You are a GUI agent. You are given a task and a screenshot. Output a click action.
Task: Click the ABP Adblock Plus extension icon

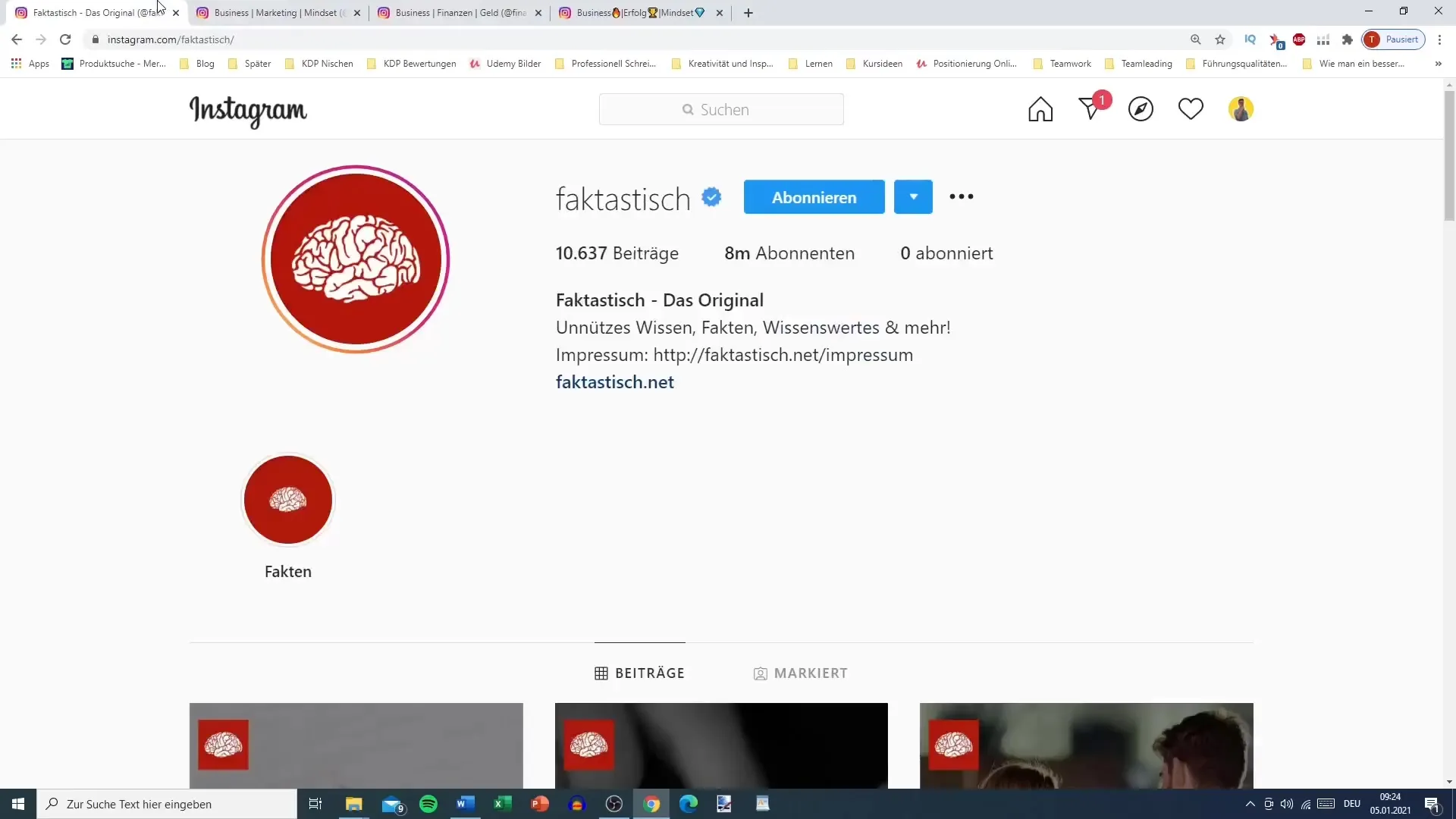coord(1299,39)
